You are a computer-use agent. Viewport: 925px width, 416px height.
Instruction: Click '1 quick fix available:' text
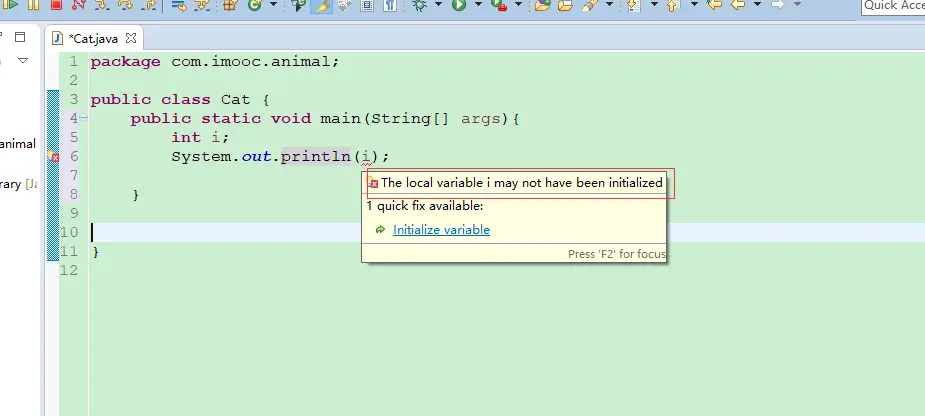tap(425, 206)
